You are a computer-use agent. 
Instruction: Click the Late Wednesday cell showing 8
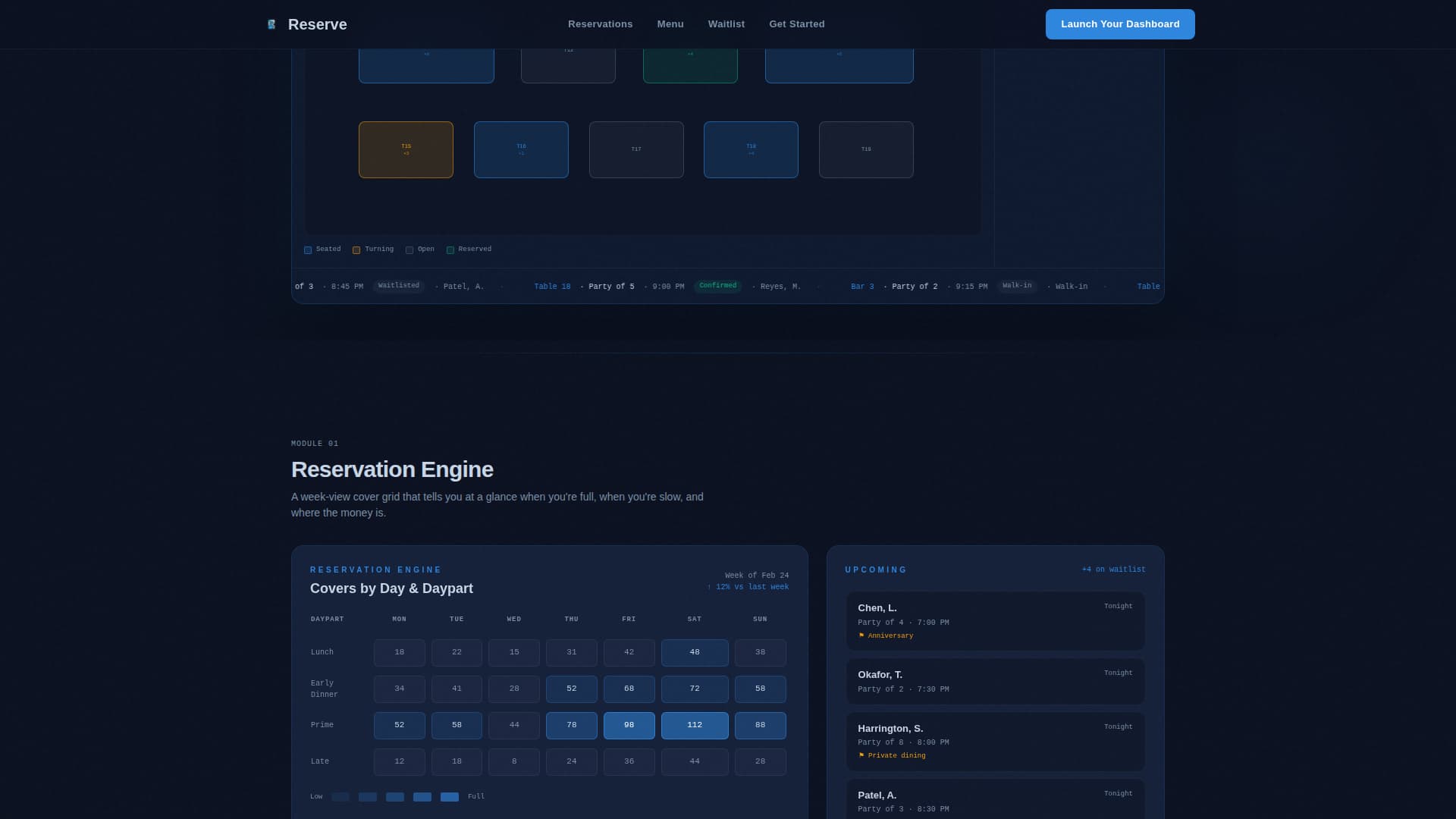pyautogui.click(x=514, y=762)
